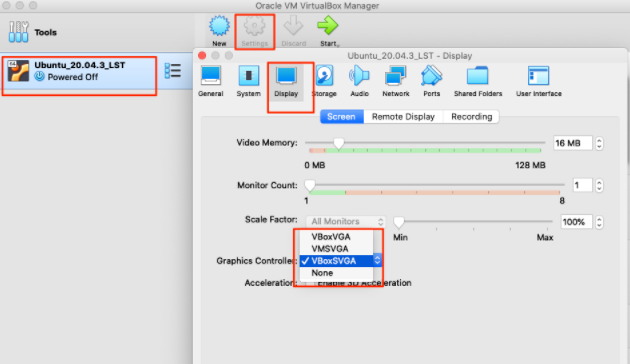Click the Graphics Controller dropdown arrows
Viewport: 630px width, 364px height.
(377, 260)
